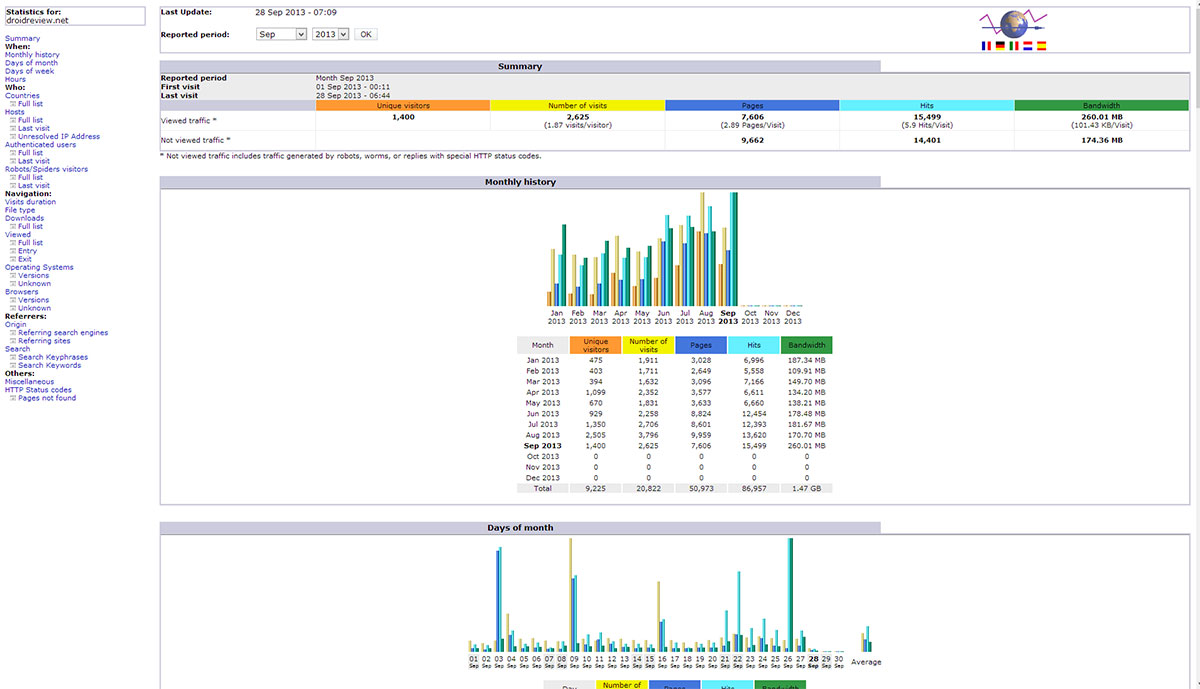Viewport: 1200px width, 689px height.
Task: Select the Aug 2013 row label in table
Action: coord(544,435)
